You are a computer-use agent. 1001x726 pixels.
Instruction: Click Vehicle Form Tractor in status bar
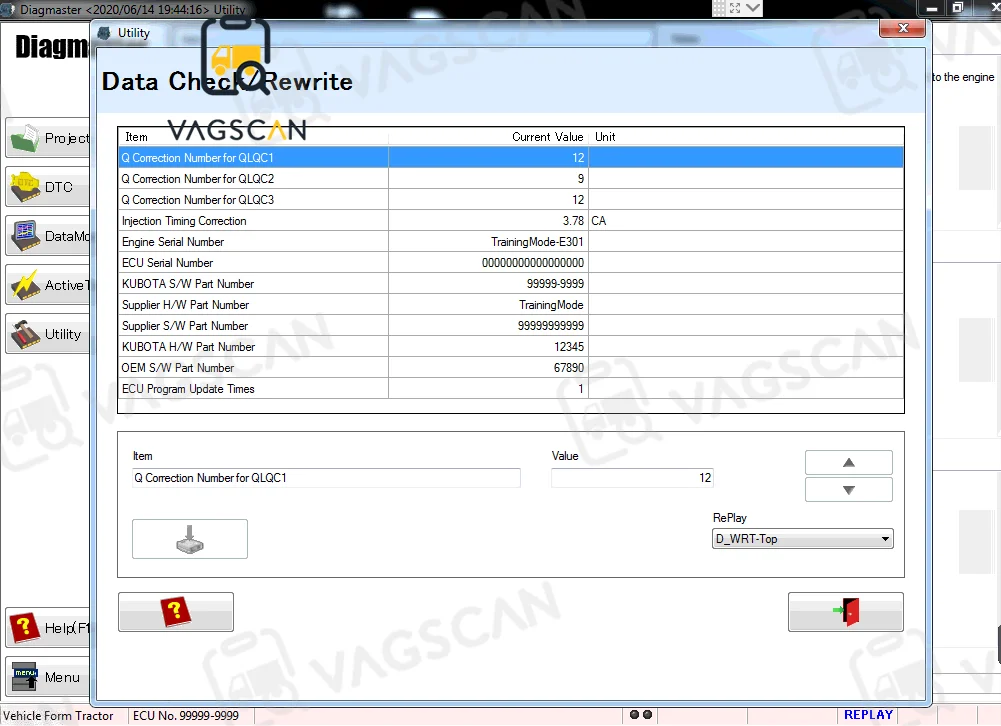58,716
